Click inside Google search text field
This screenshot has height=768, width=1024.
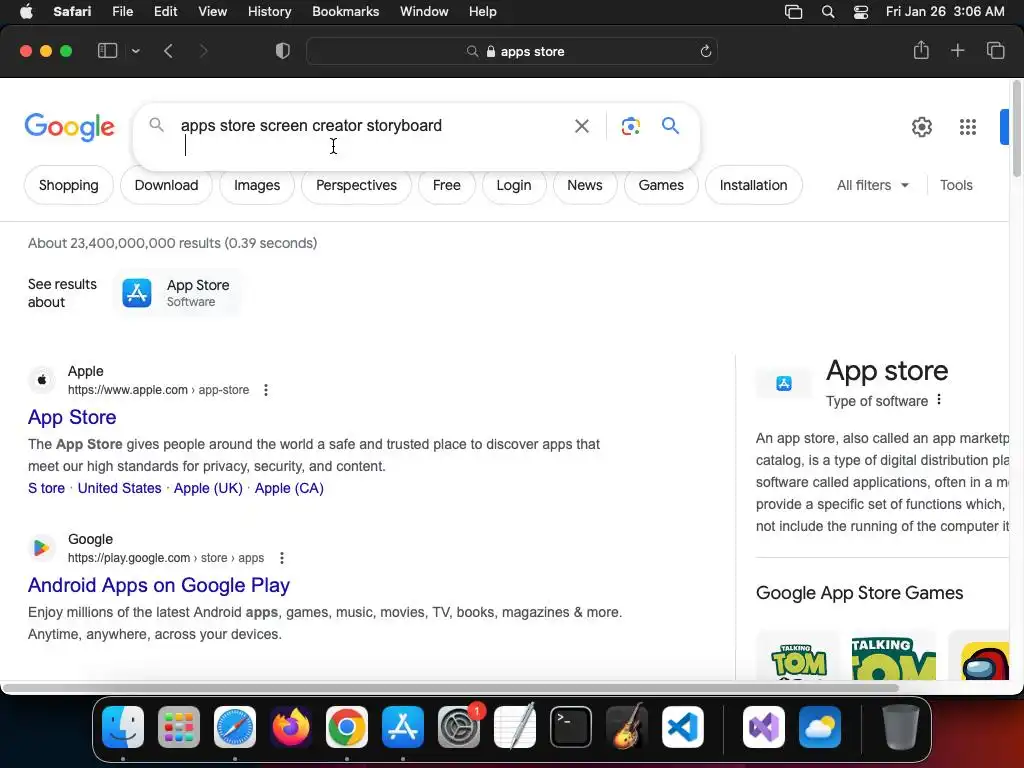click(x=372, y=125)
